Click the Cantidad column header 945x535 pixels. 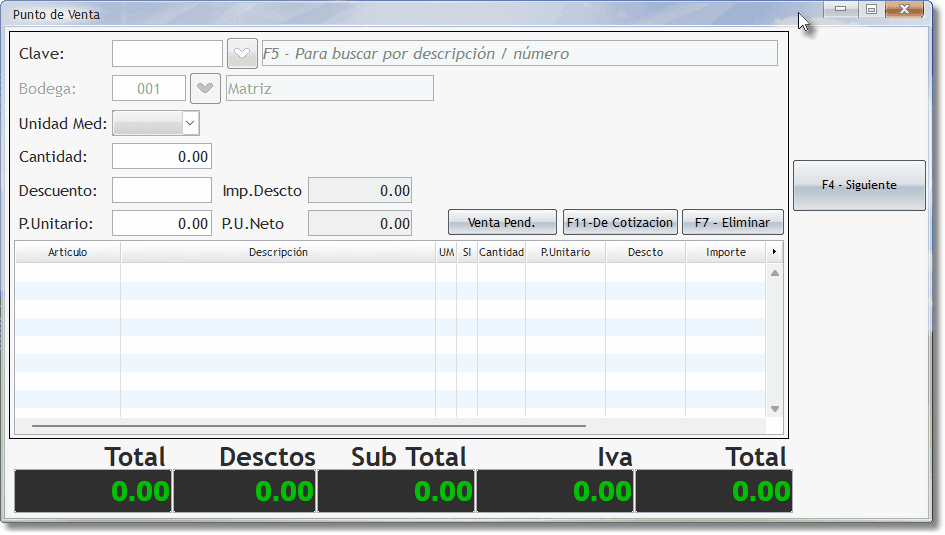coord(501,252)
